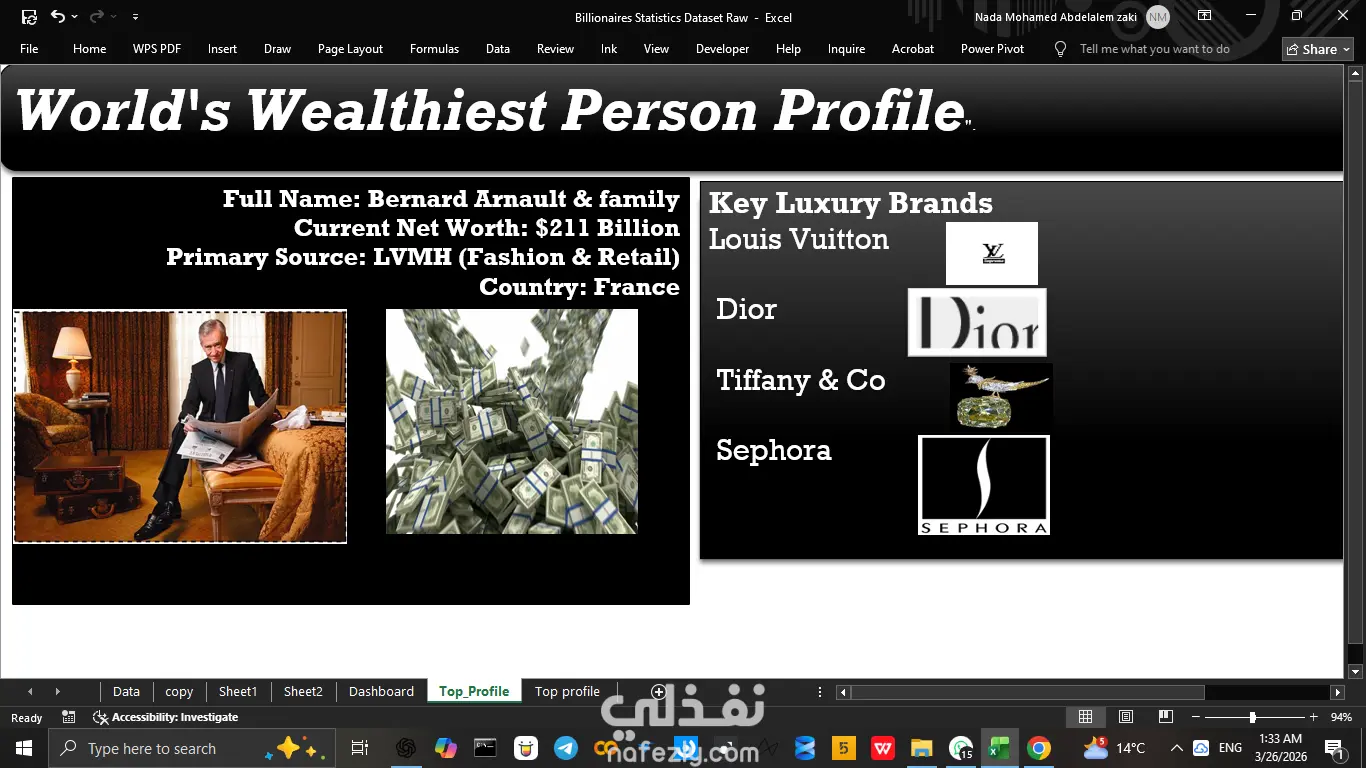Click the 'Key Luxury Brands' heading text

851,203
